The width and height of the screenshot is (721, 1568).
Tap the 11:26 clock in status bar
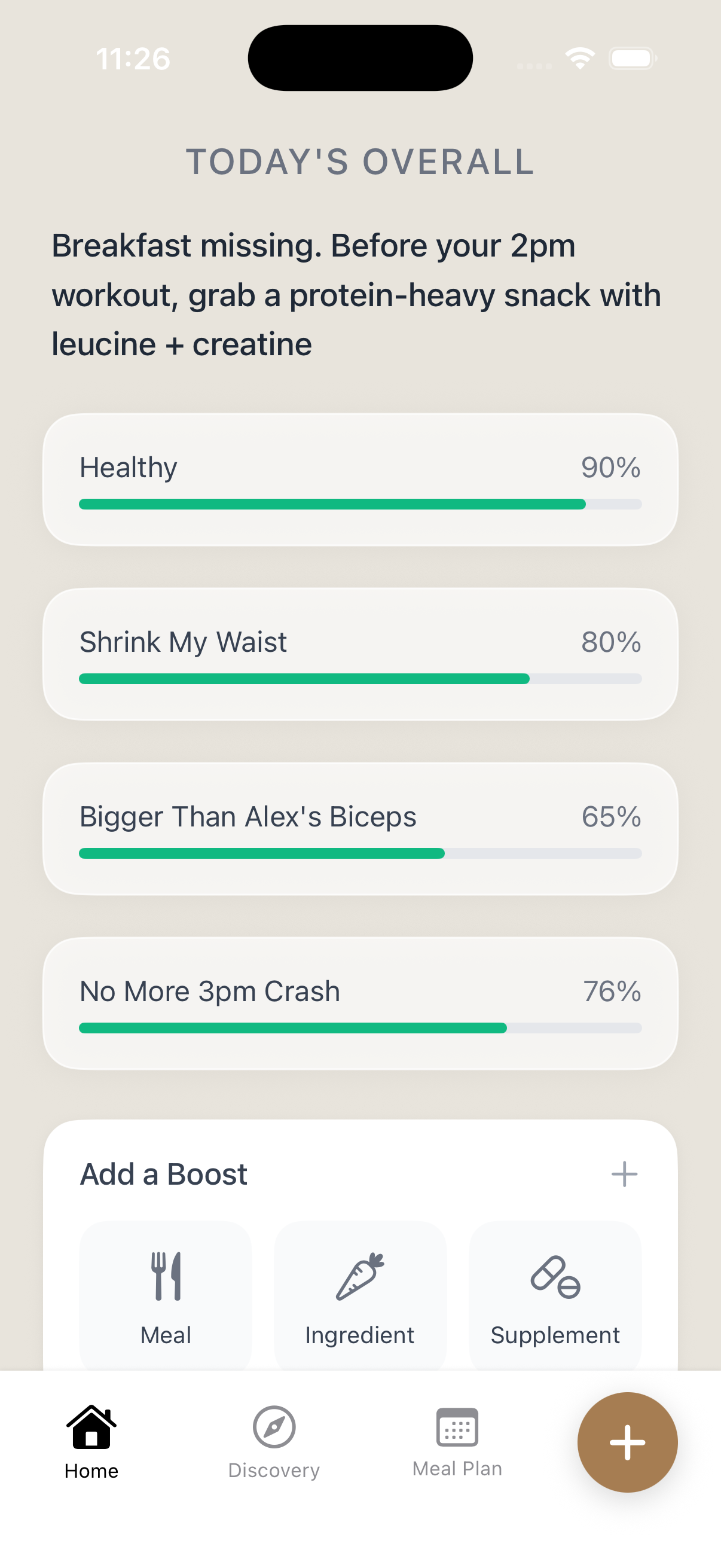(133, 59)
